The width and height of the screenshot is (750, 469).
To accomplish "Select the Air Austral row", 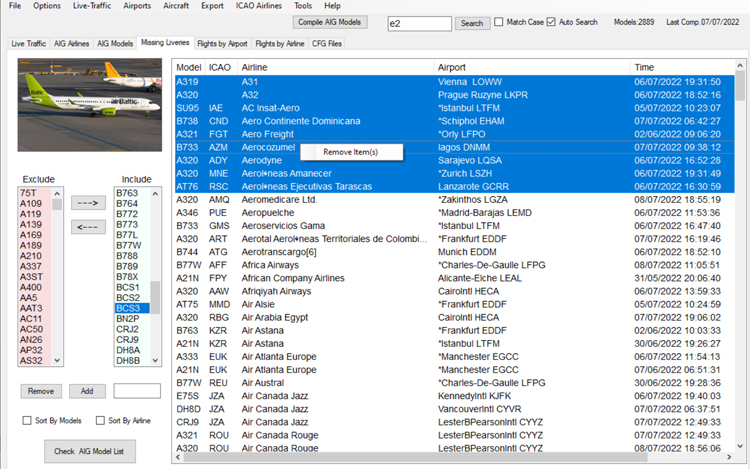I will click(x=454, y=383).
